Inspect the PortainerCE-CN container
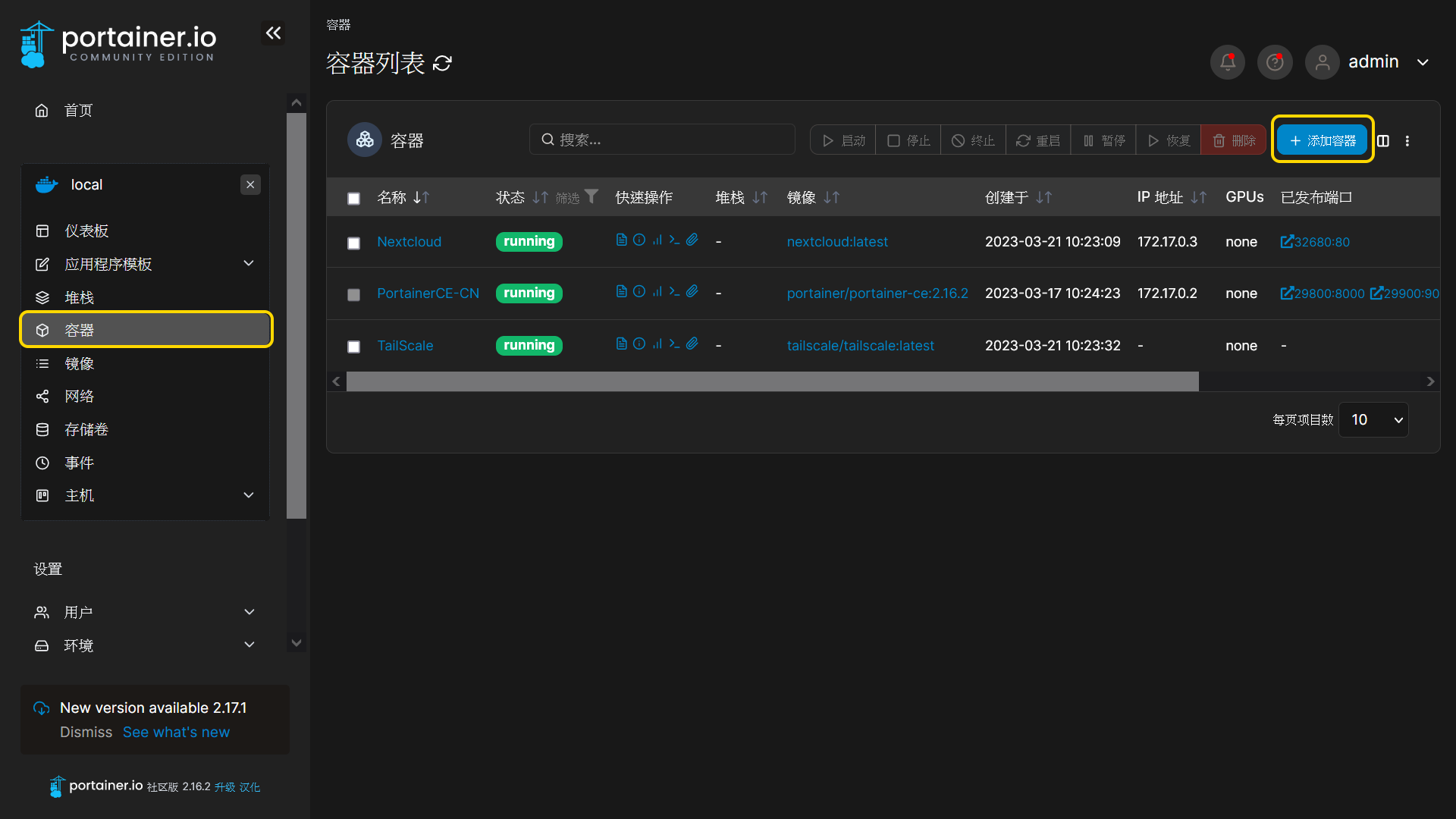1456x819 pixels. click(639, 291)
